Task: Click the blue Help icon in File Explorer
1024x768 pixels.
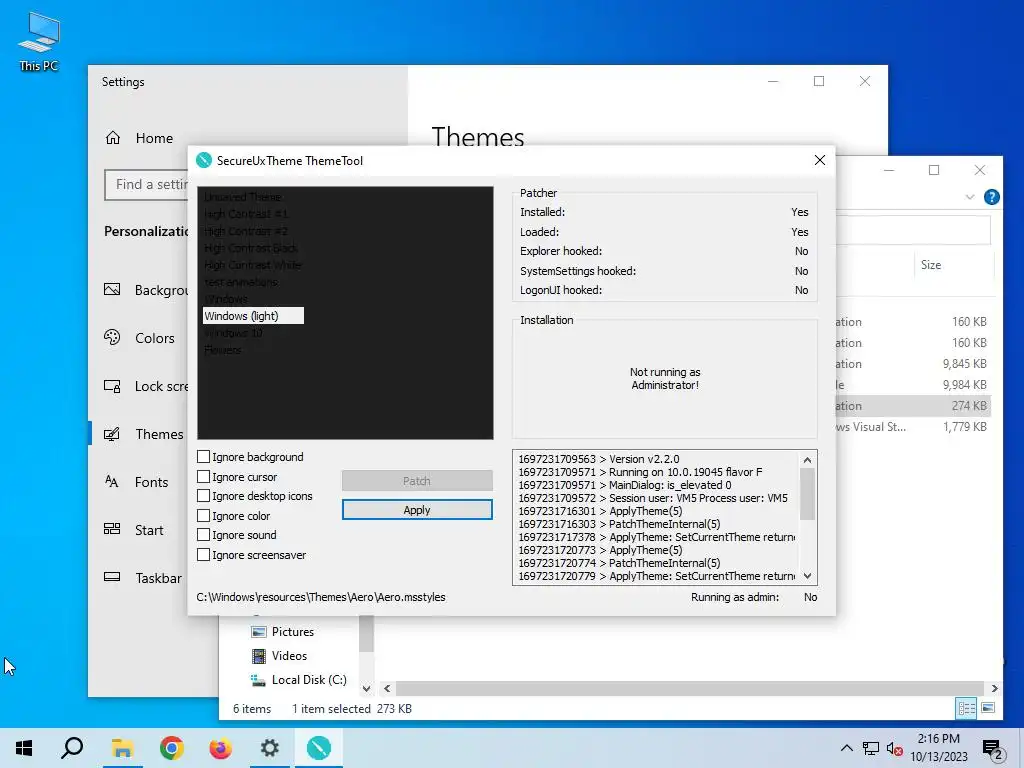Action: pos(991,197)
